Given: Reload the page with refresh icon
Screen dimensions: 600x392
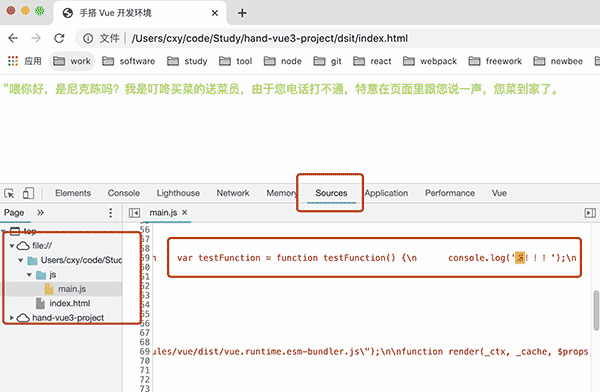Looking at the screenshot, I should pos(59,38).
